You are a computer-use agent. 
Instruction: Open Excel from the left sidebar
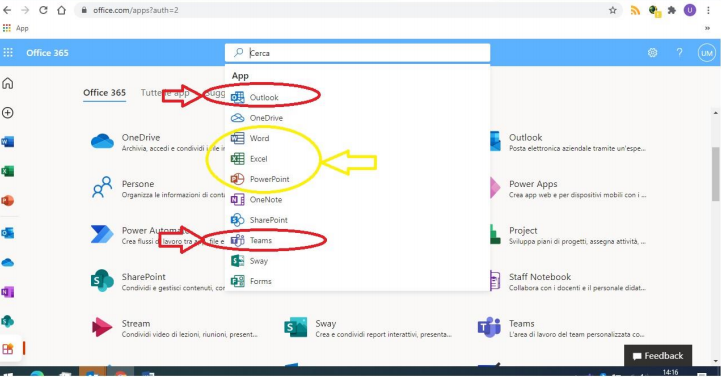pos(8,171)
